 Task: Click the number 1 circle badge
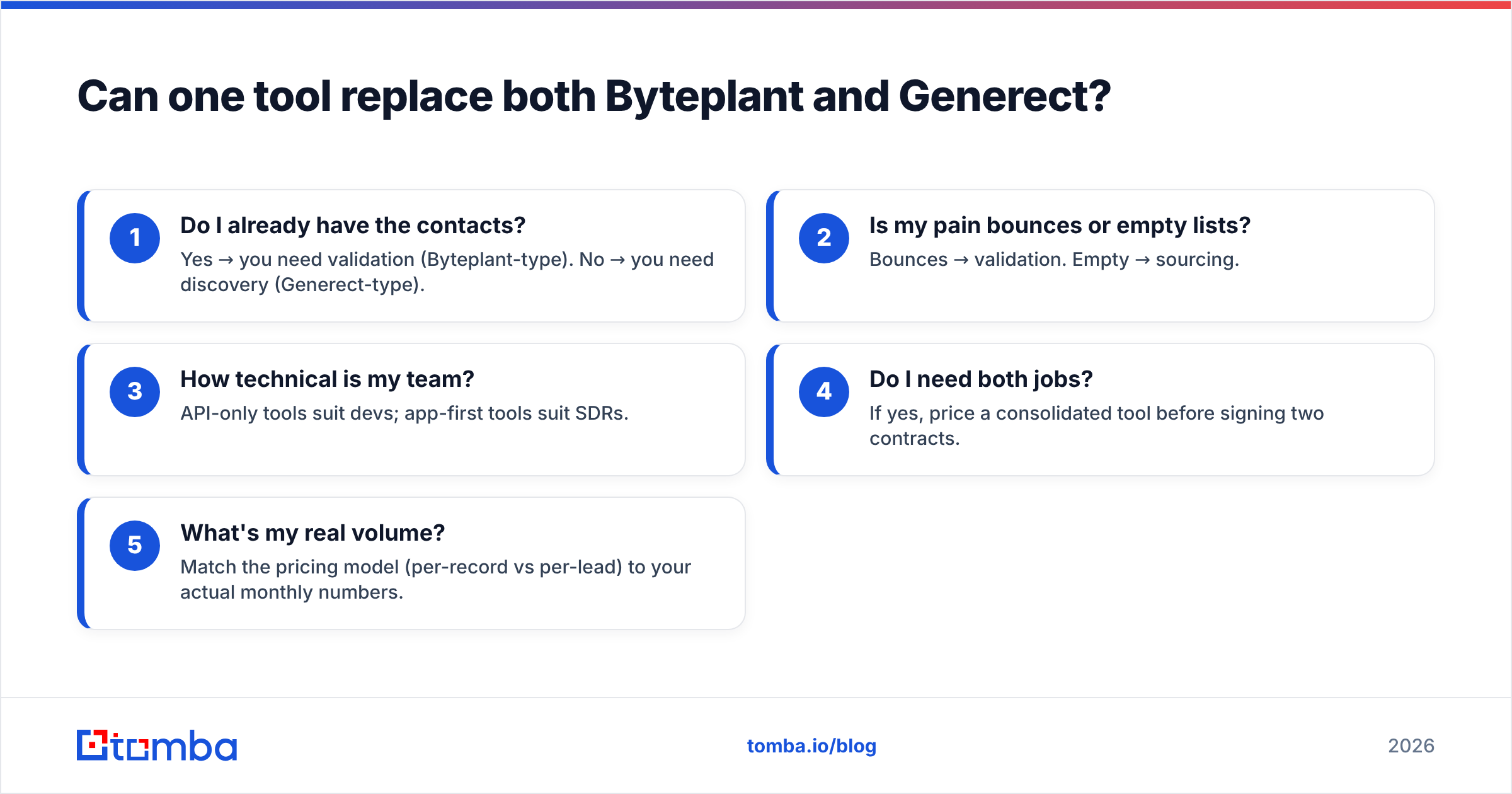click(135, 238)
